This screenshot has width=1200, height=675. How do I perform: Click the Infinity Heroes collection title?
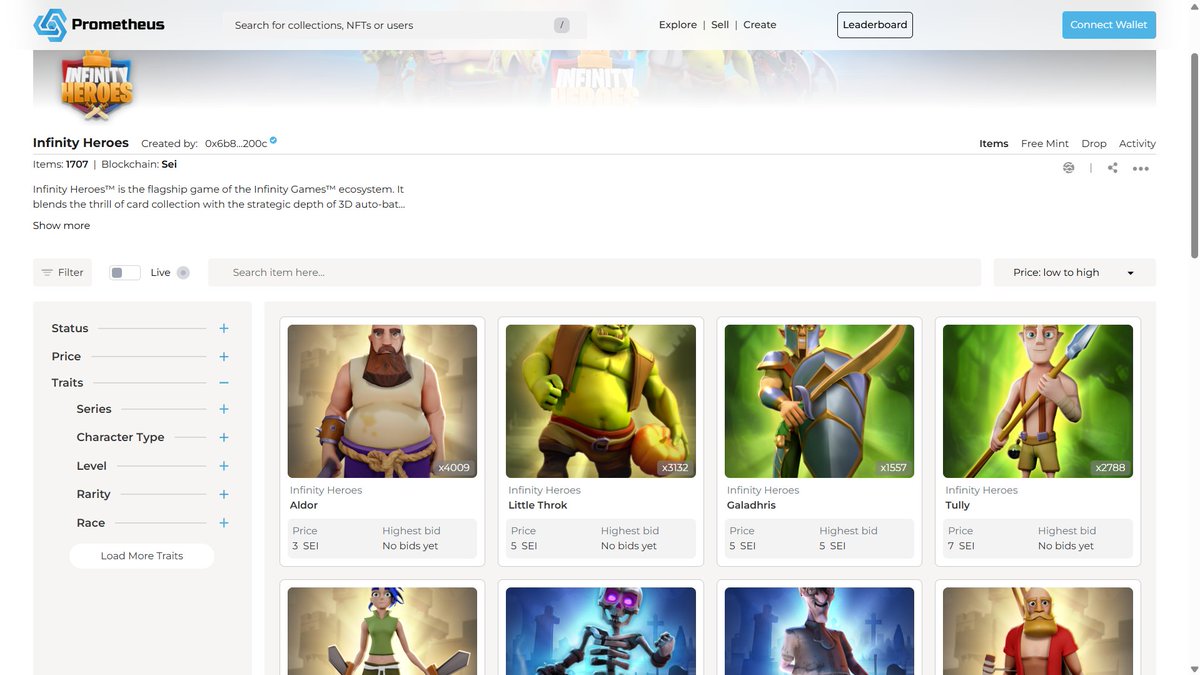click(x=81, y=143)
